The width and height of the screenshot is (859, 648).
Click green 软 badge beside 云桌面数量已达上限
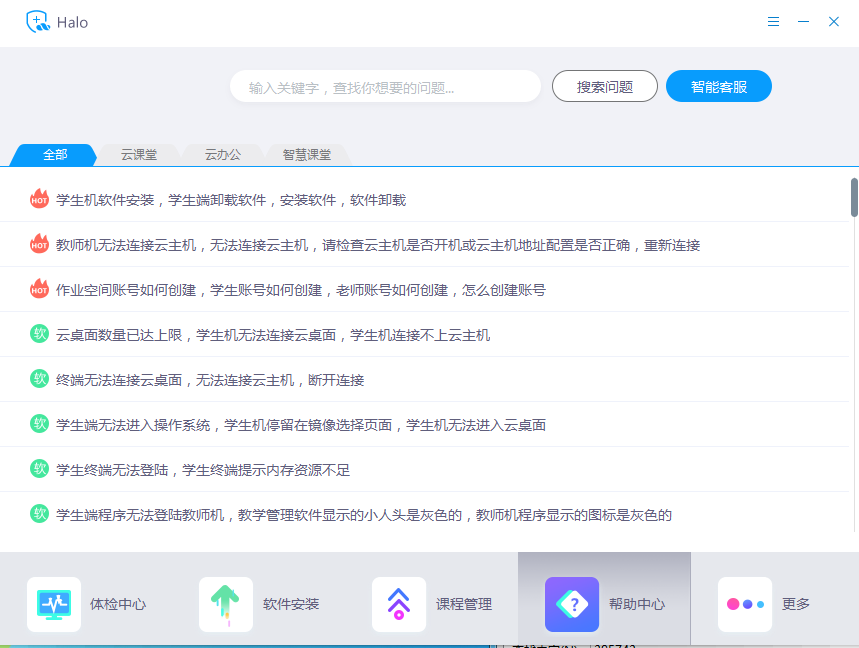pos(39,334)
